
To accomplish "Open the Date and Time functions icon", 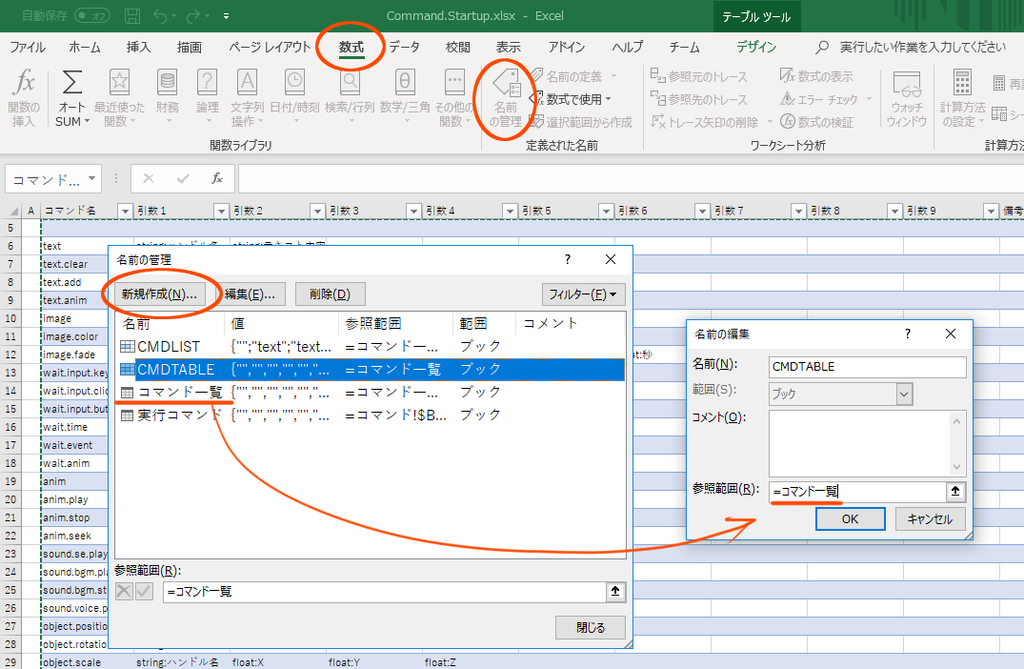I will [295, 83].
